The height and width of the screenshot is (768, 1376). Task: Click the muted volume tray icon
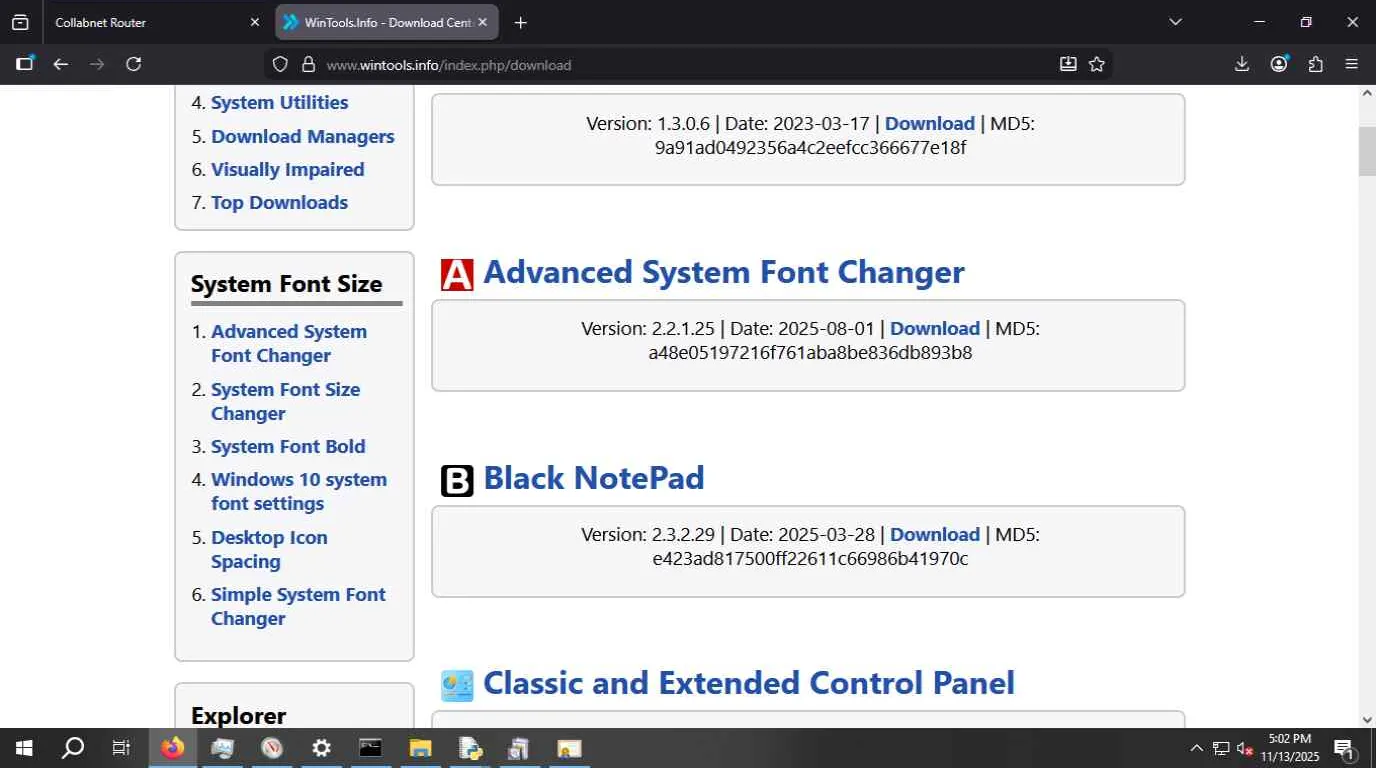click(1246, 748)
